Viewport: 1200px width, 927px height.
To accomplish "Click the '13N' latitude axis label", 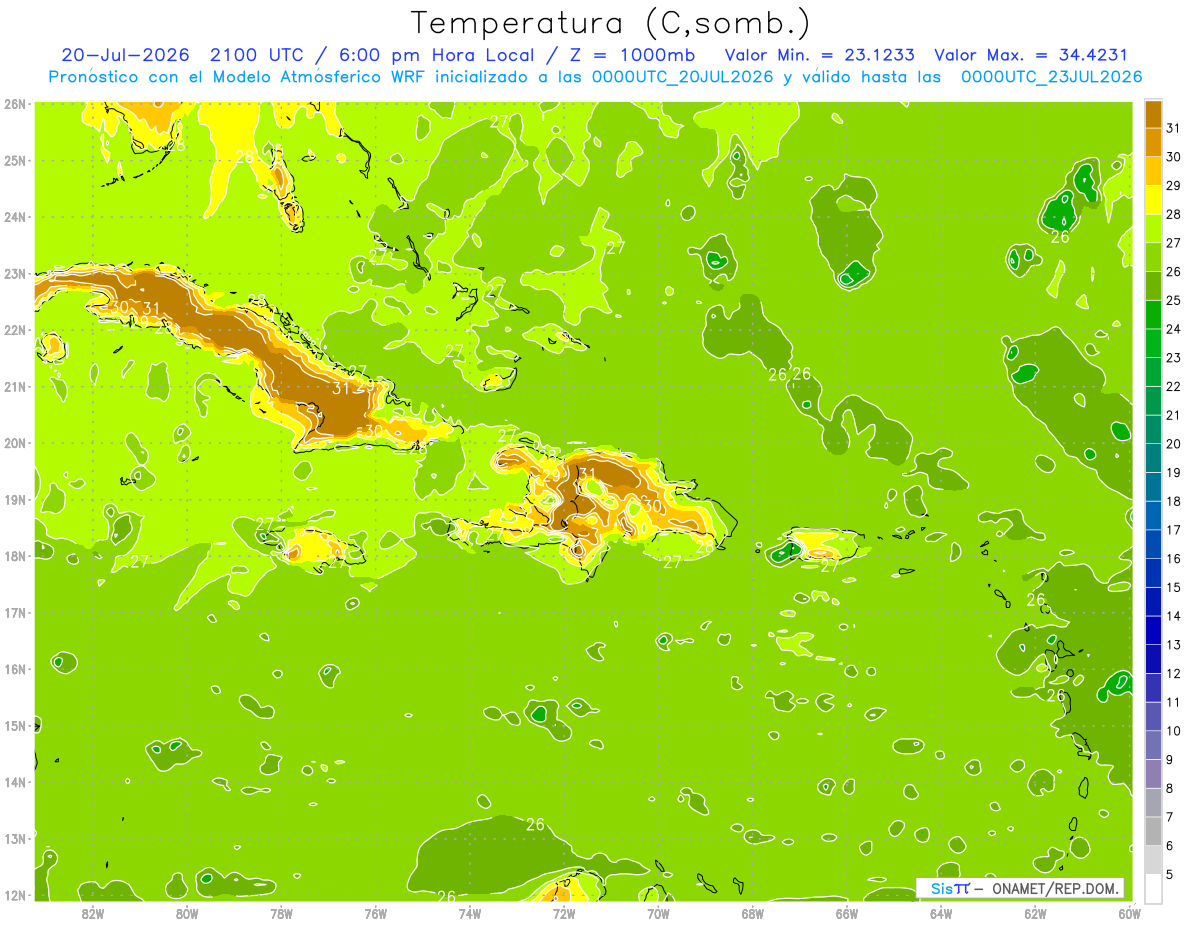I will tap(14, 838).
